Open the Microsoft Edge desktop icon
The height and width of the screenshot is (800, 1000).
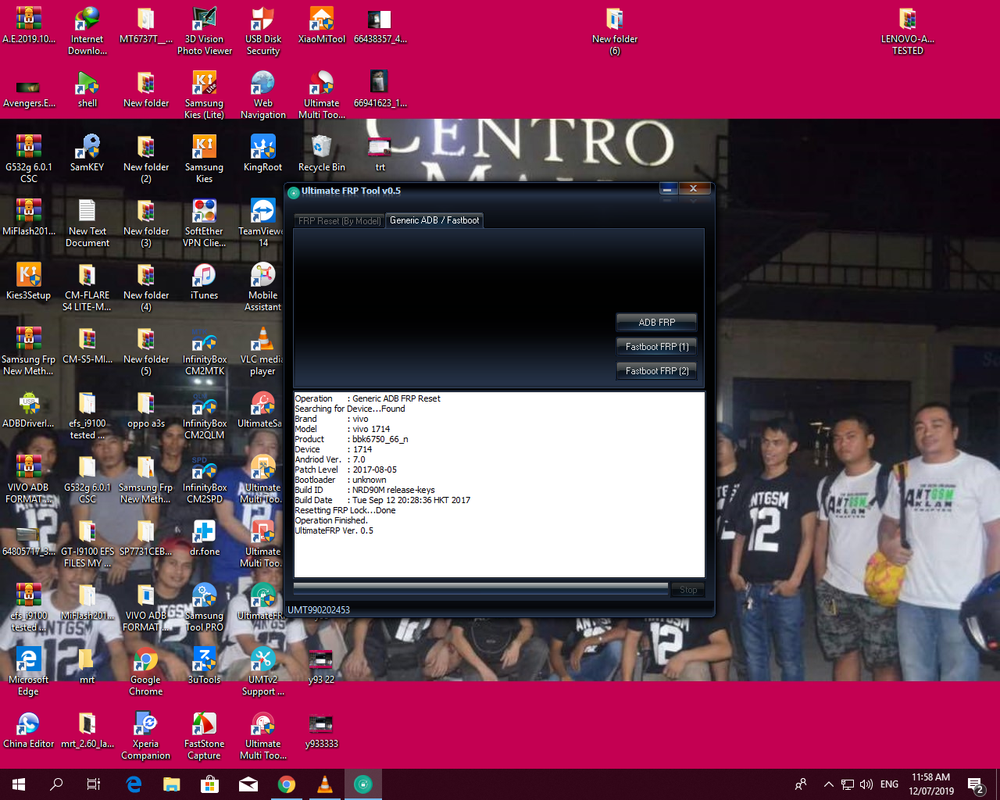[x=28, y=672]
